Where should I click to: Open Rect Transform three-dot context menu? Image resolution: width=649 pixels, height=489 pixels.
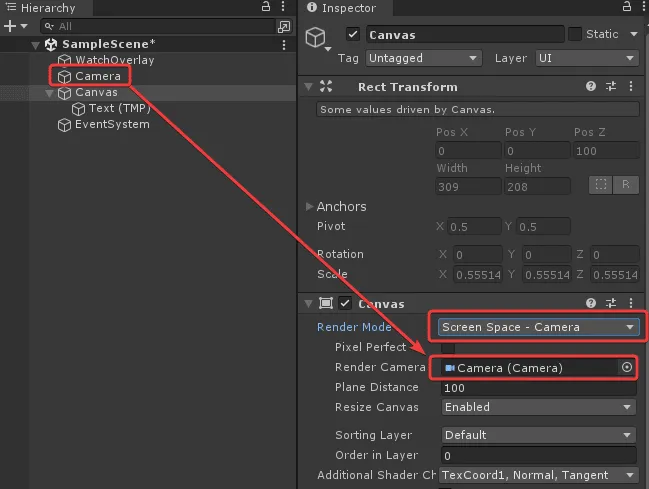pos(631,86)
